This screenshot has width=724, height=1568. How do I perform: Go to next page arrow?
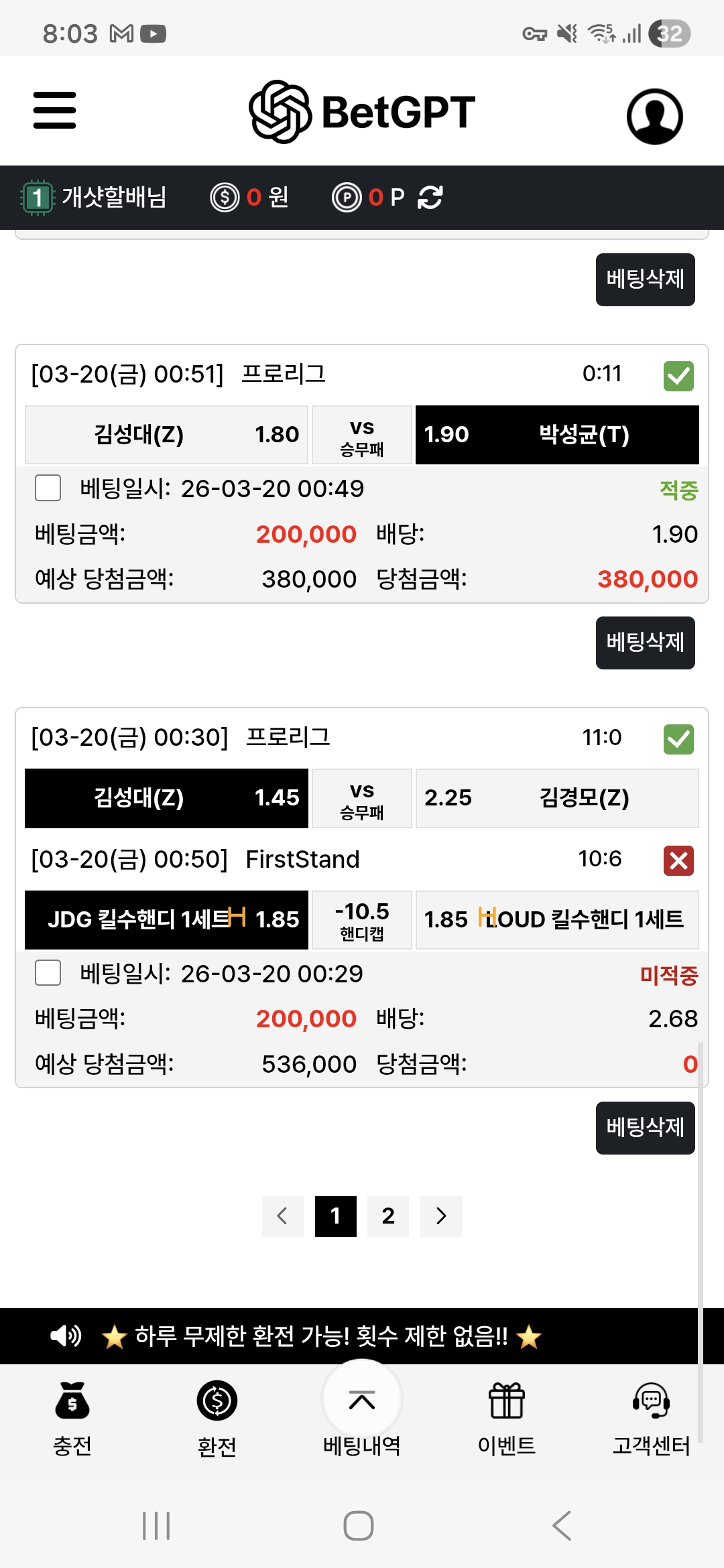[x=440, y=1216]
